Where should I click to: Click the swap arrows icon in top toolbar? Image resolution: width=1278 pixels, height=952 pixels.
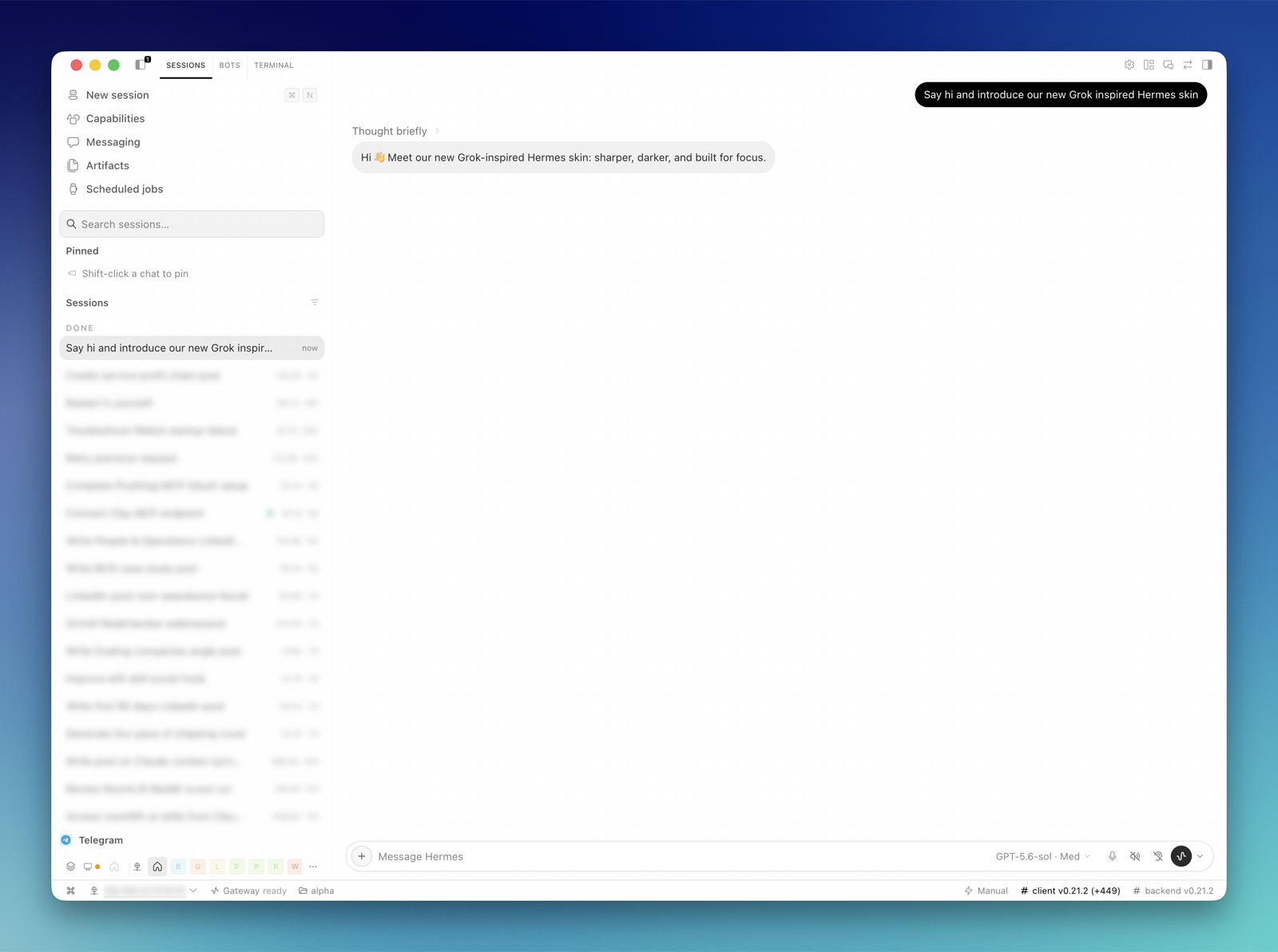click(1188, 65)
